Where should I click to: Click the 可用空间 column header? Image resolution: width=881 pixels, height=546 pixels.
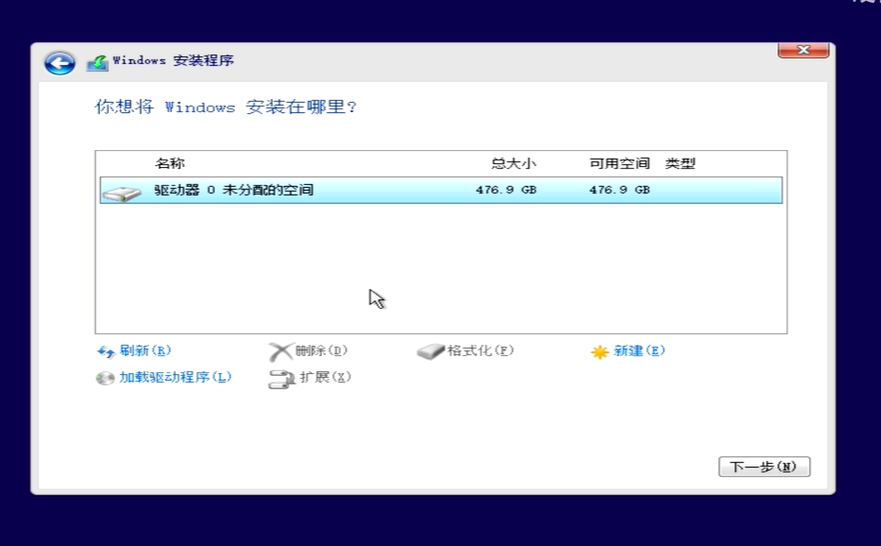[619, 163]
